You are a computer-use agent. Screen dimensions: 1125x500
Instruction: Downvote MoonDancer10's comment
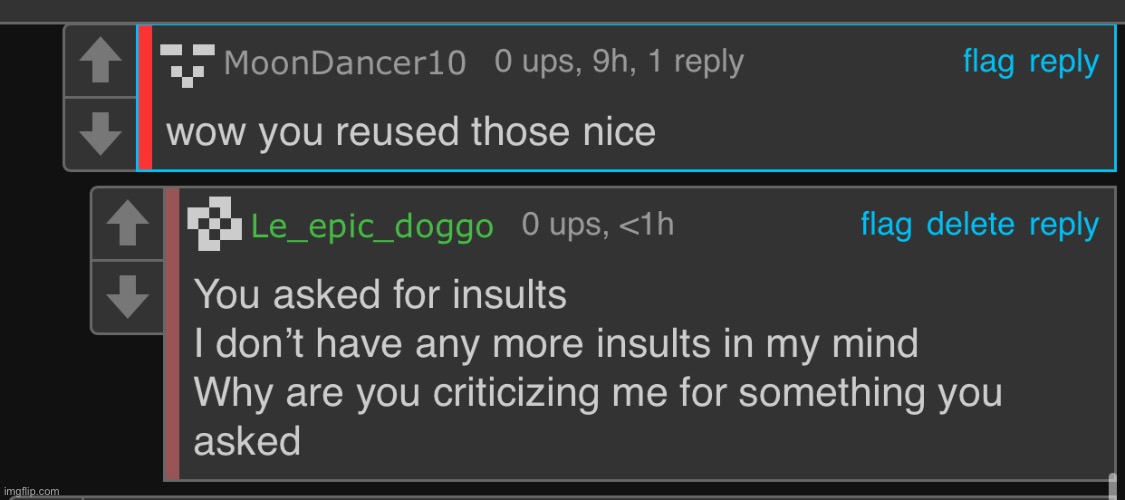pyautogui.click(x=99, y=134)
